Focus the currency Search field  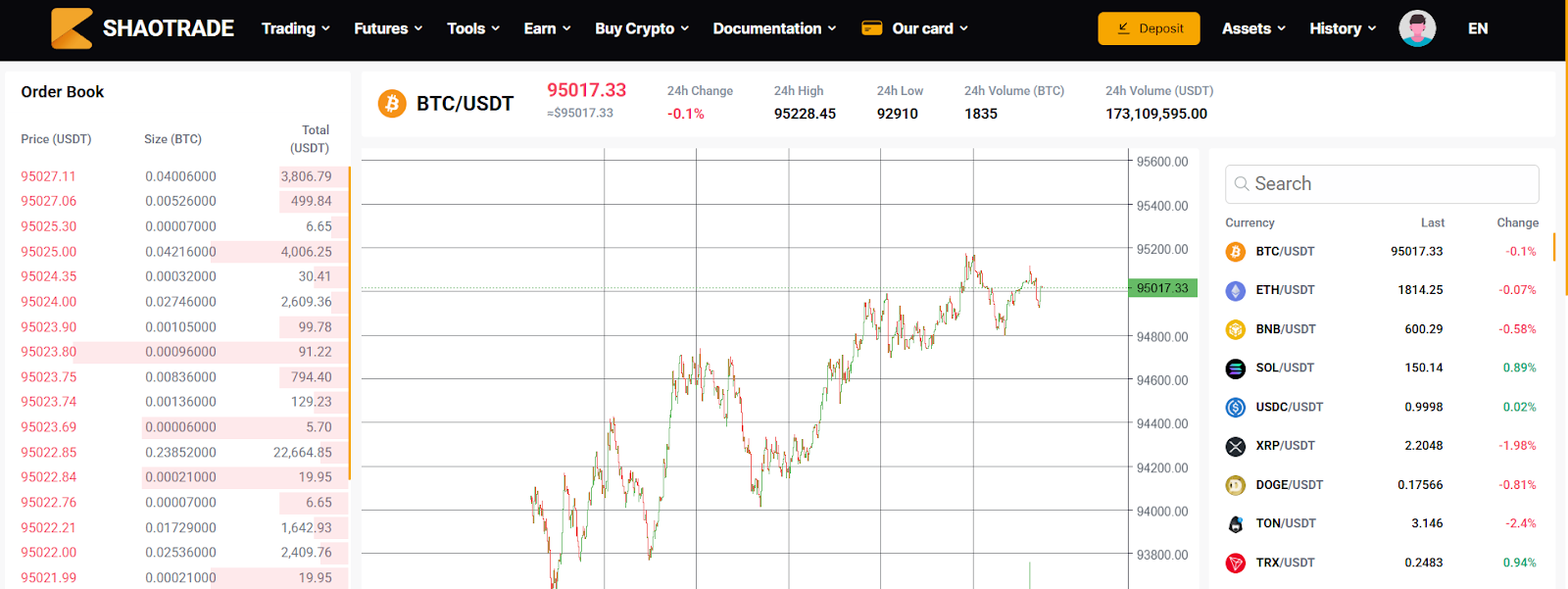pyautogui.click(x=1382, y=184)
